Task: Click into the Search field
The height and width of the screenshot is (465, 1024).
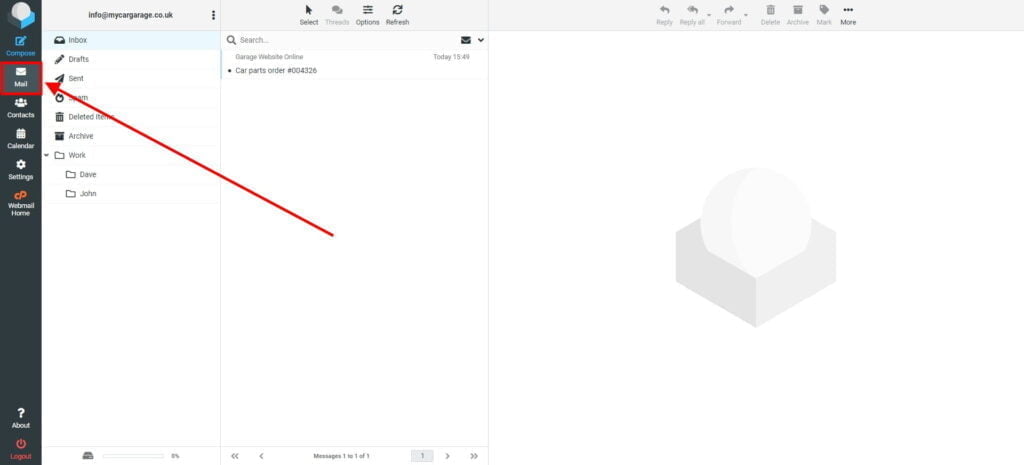Action: point(346,40)
